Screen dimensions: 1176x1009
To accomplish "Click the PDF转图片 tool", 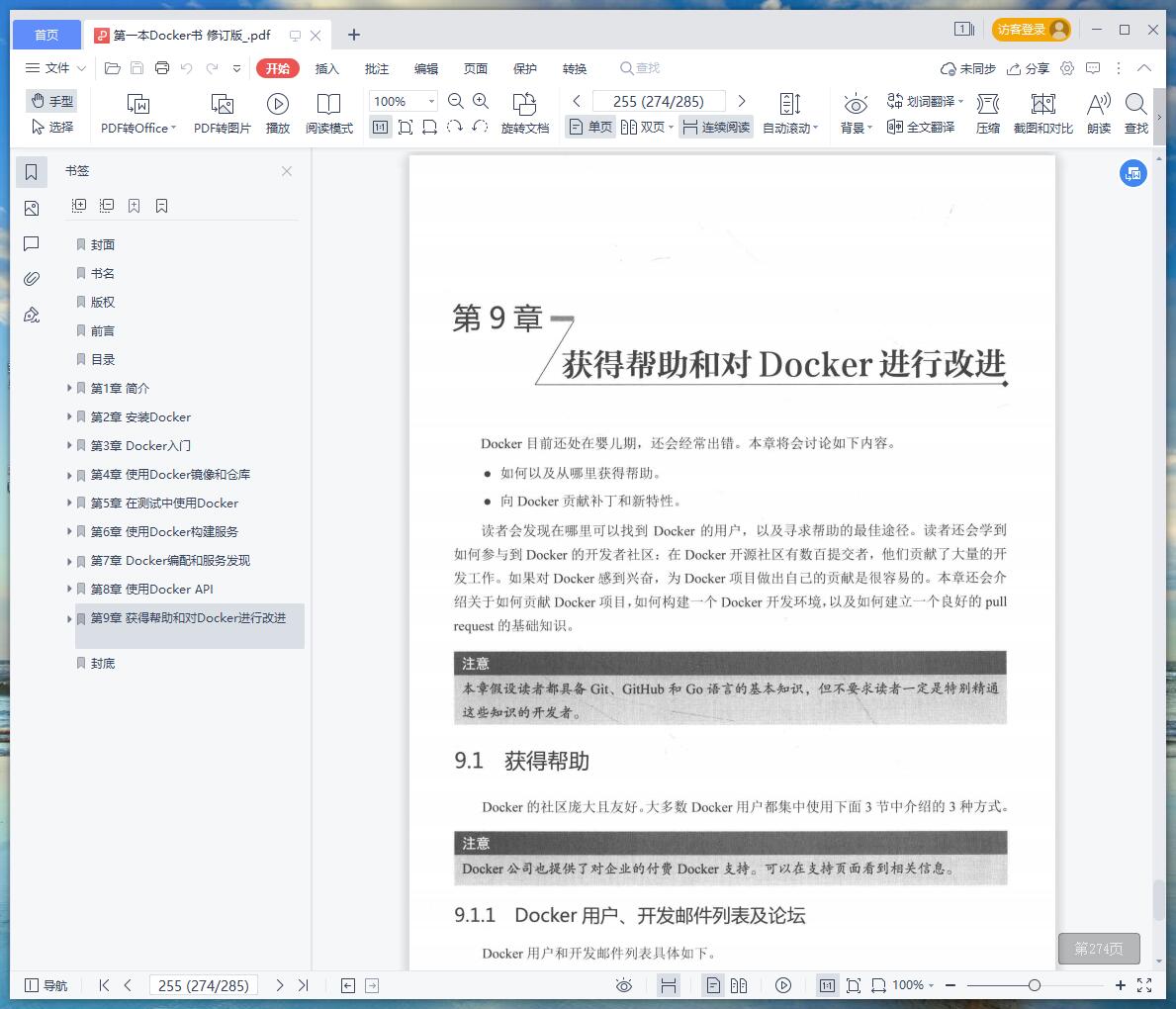I will click(222, 114).
